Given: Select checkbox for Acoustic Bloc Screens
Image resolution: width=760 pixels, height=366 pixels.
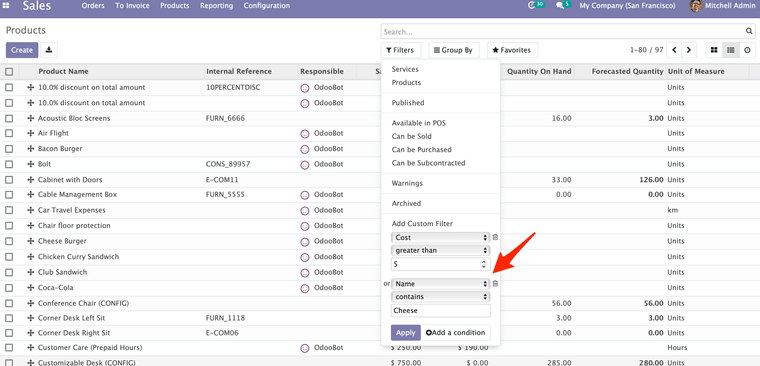Looking at the screenshot, I should point(9,118).
